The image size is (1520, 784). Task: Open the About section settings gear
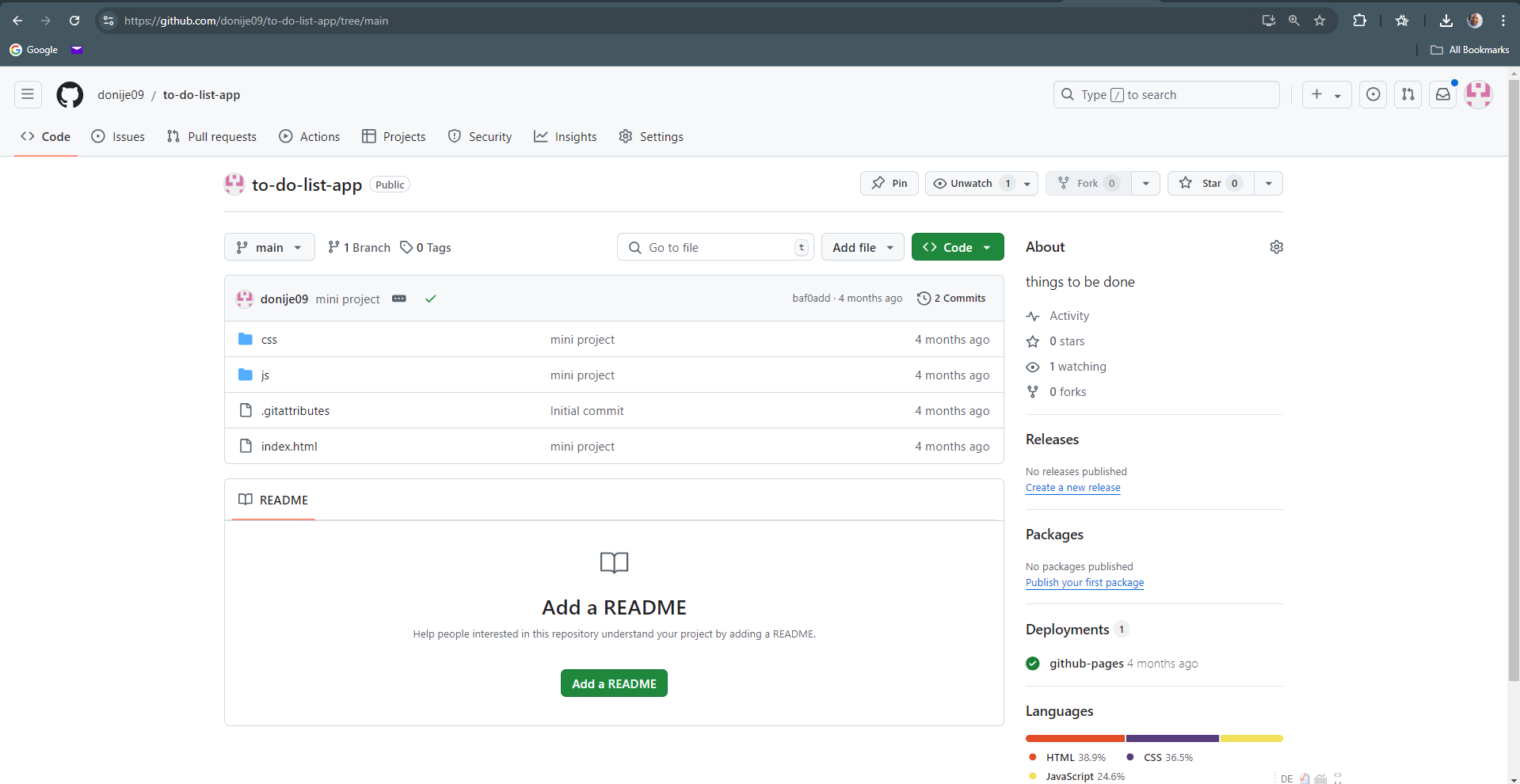(1276, 247)
